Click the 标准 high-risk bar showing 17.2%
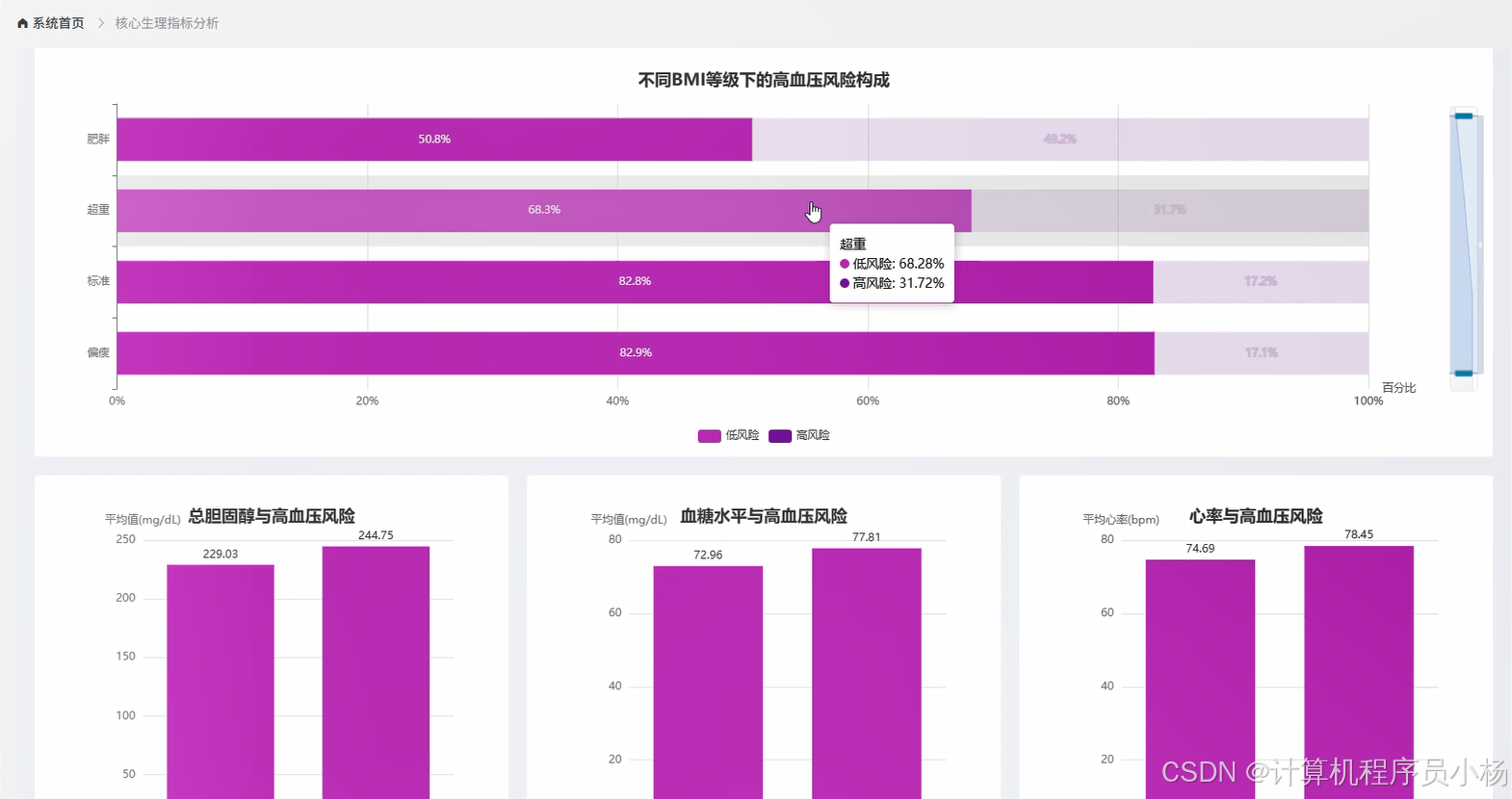Viewport: 1512px width, 799px height. point(1261,282)
